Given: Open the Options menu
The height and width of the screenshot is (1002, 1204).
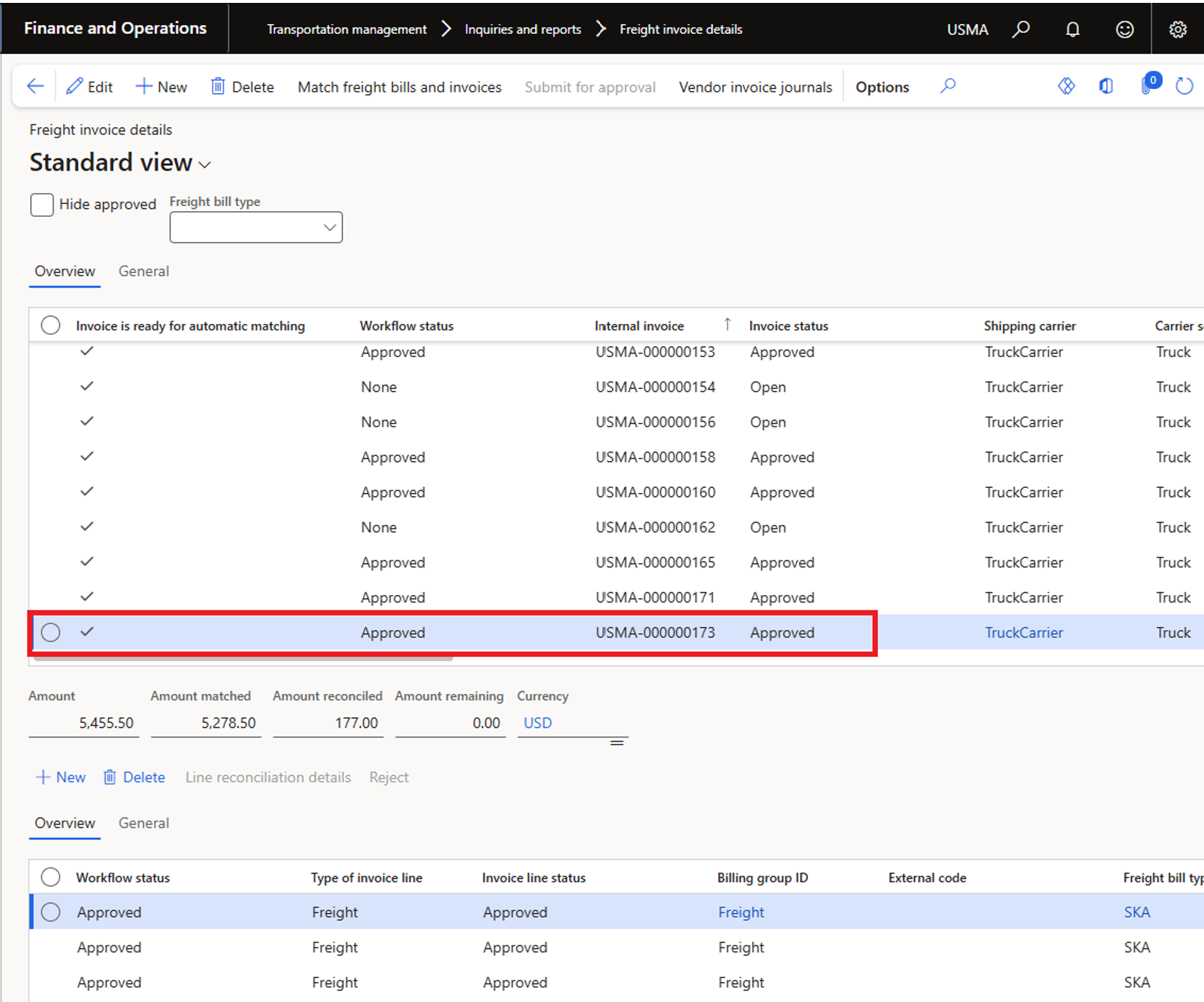Looking at the screenshot, I should tap(882, 87).
